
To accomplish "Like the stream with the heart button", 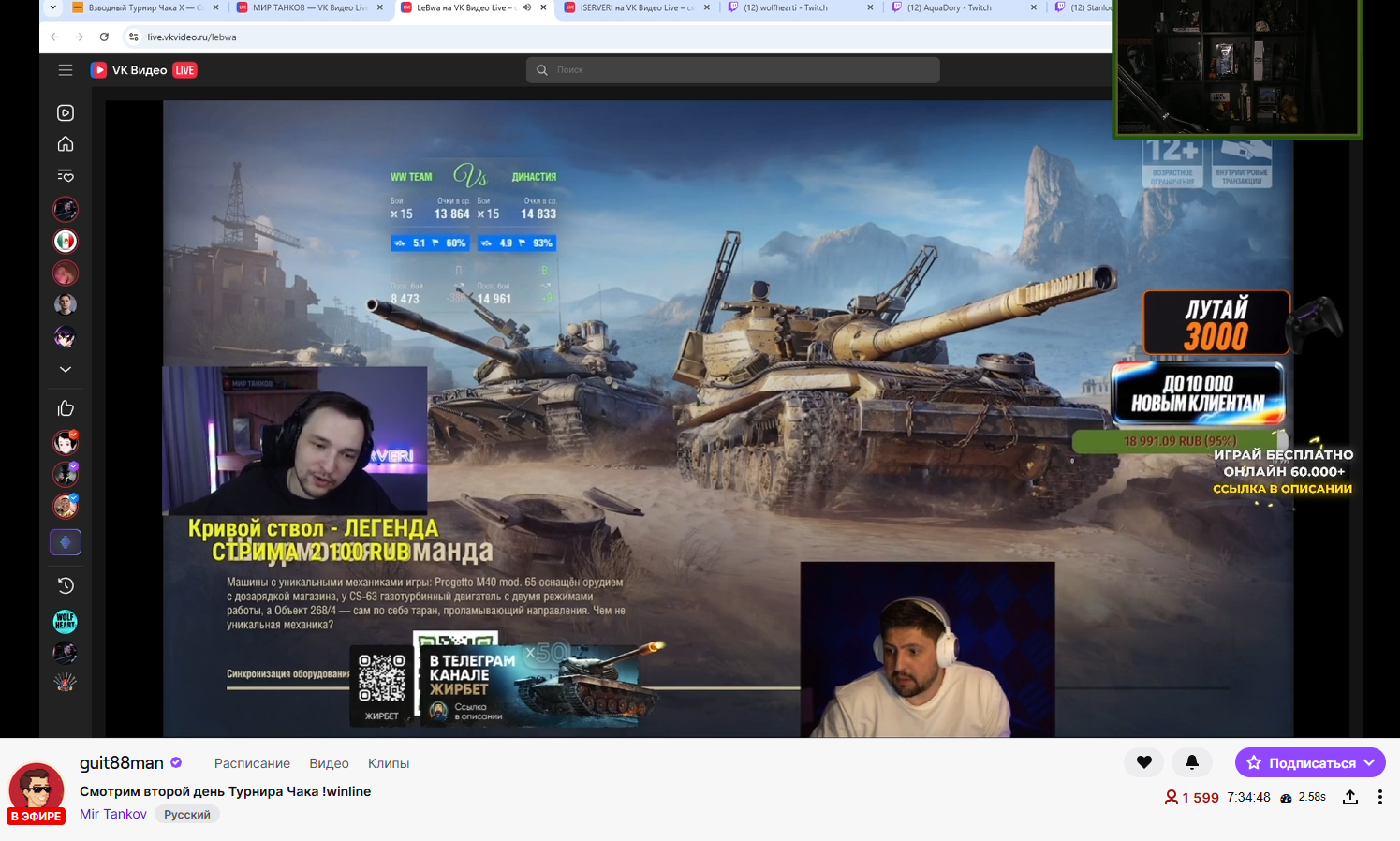I will (x=1143, y=762).
